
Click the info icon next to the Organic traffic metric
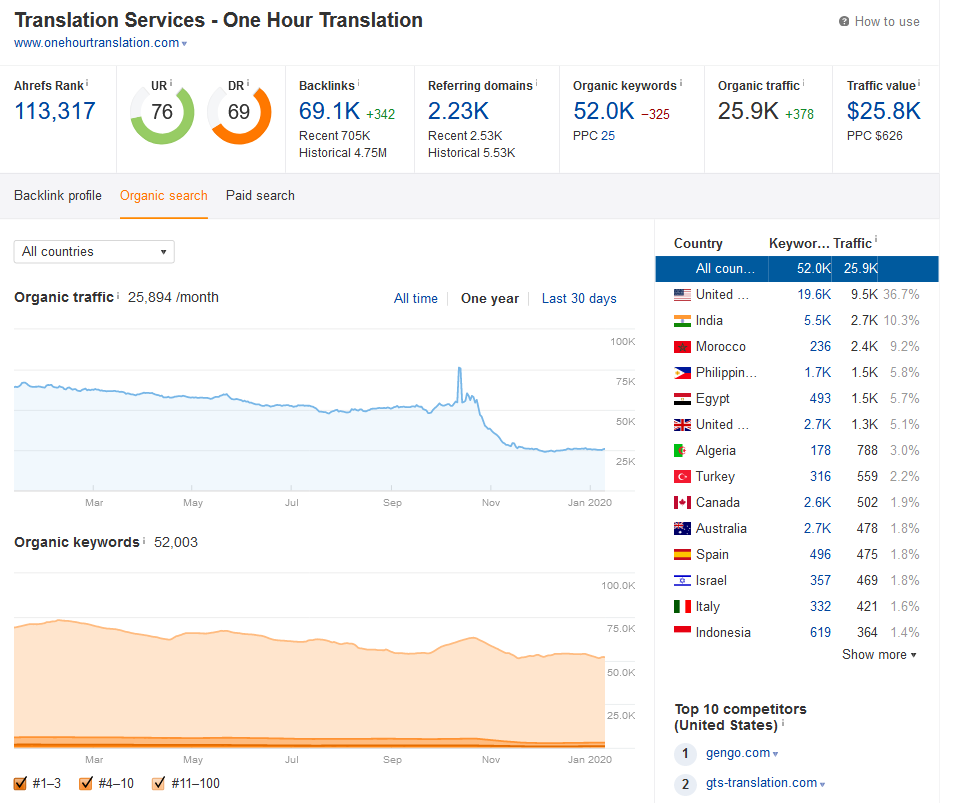click(803, 82)
